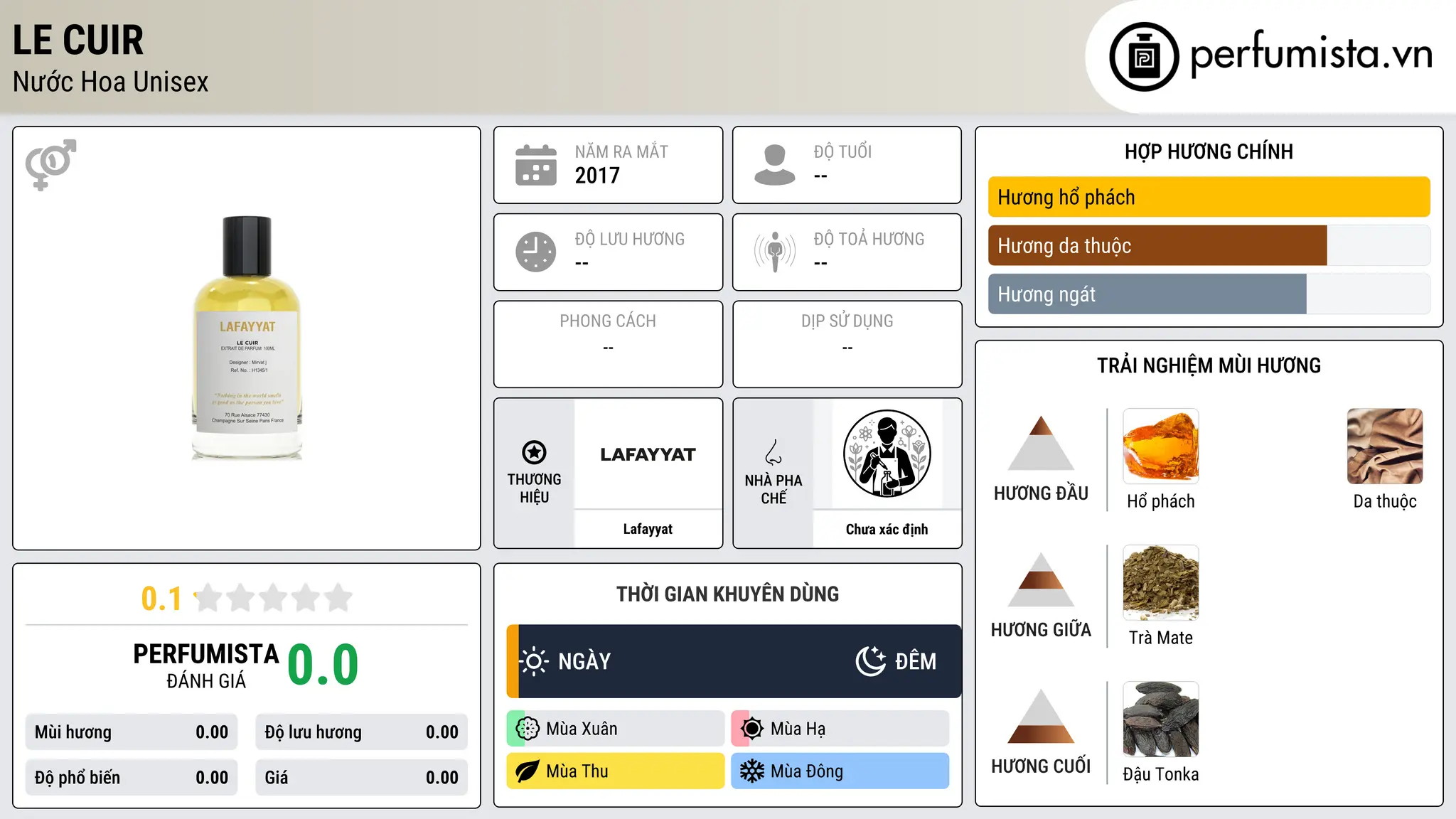Click the NGÀY day-night usage bar
The width and height of the screenshot is (1456, 819).
[734, 661]
